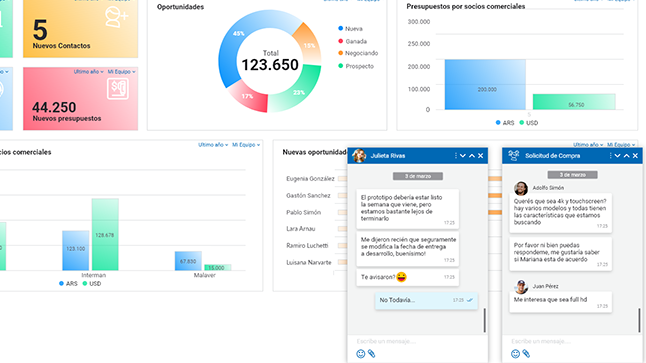Expand the Julieta Rivas chat with up chevron

[x=472, y=156]
